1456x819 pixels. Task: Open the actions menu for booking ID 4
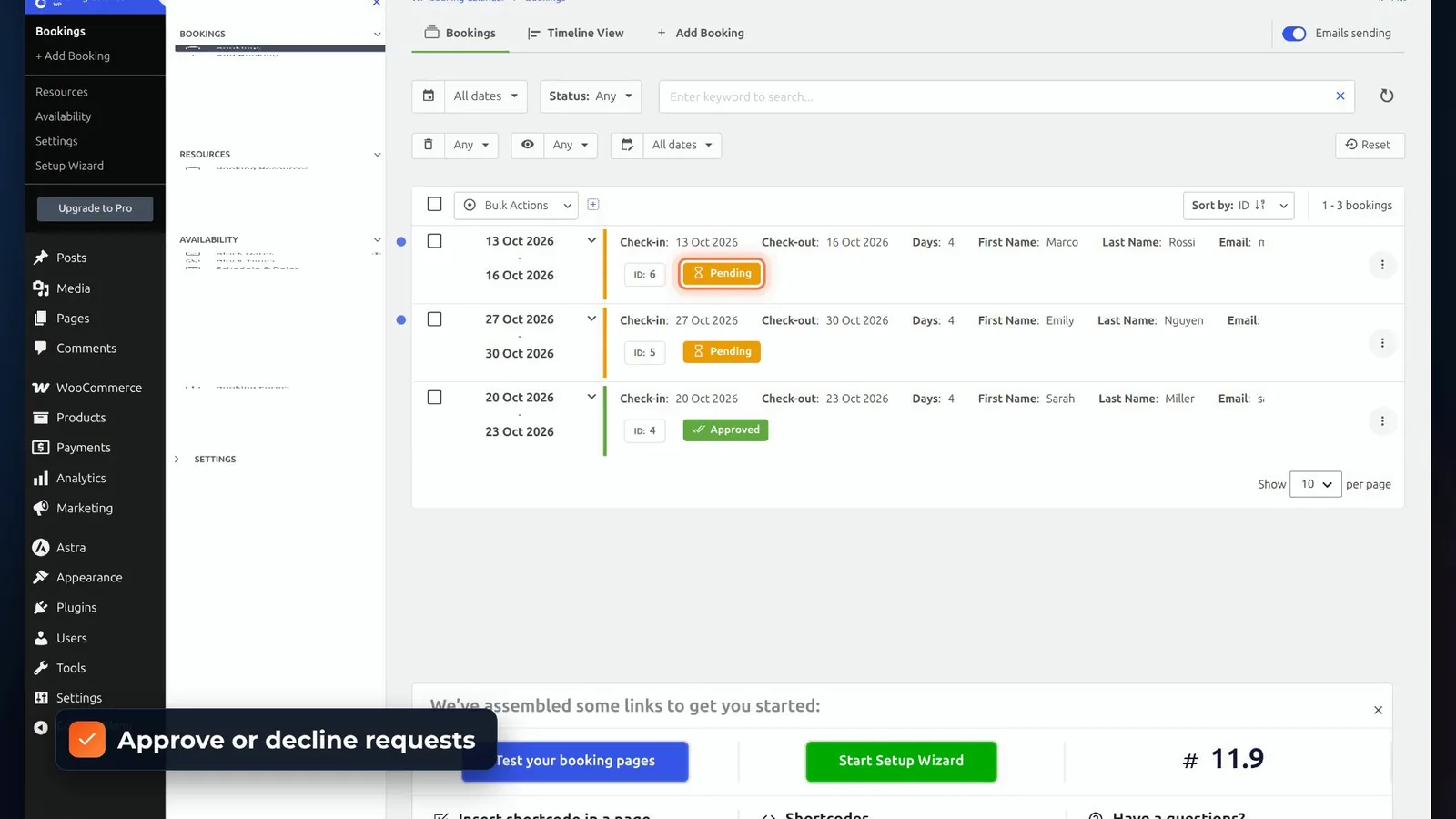[1381, 421]
